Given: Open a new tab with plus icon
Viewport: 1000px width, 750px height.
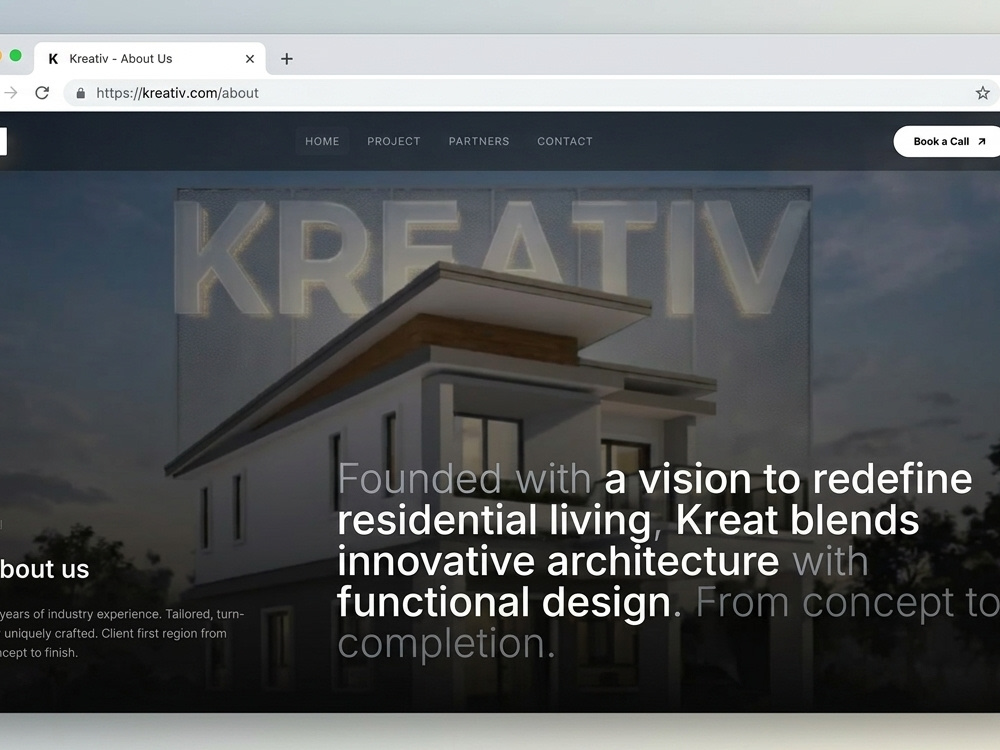Looking at the screenshot, I should click(287, 59).
